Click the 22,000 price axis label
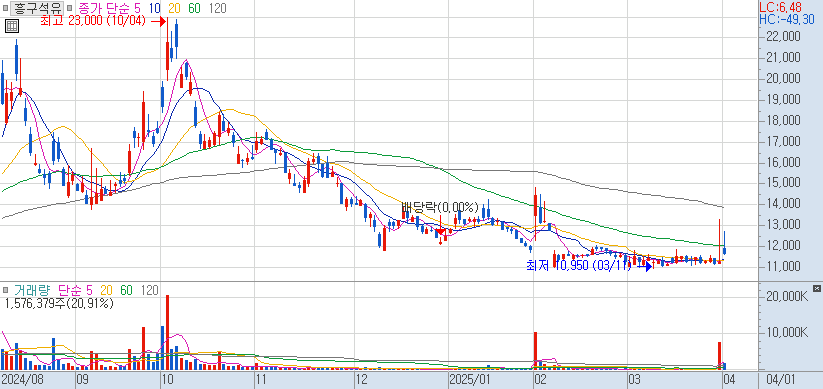The image size is (823, 389). point(785,37)
